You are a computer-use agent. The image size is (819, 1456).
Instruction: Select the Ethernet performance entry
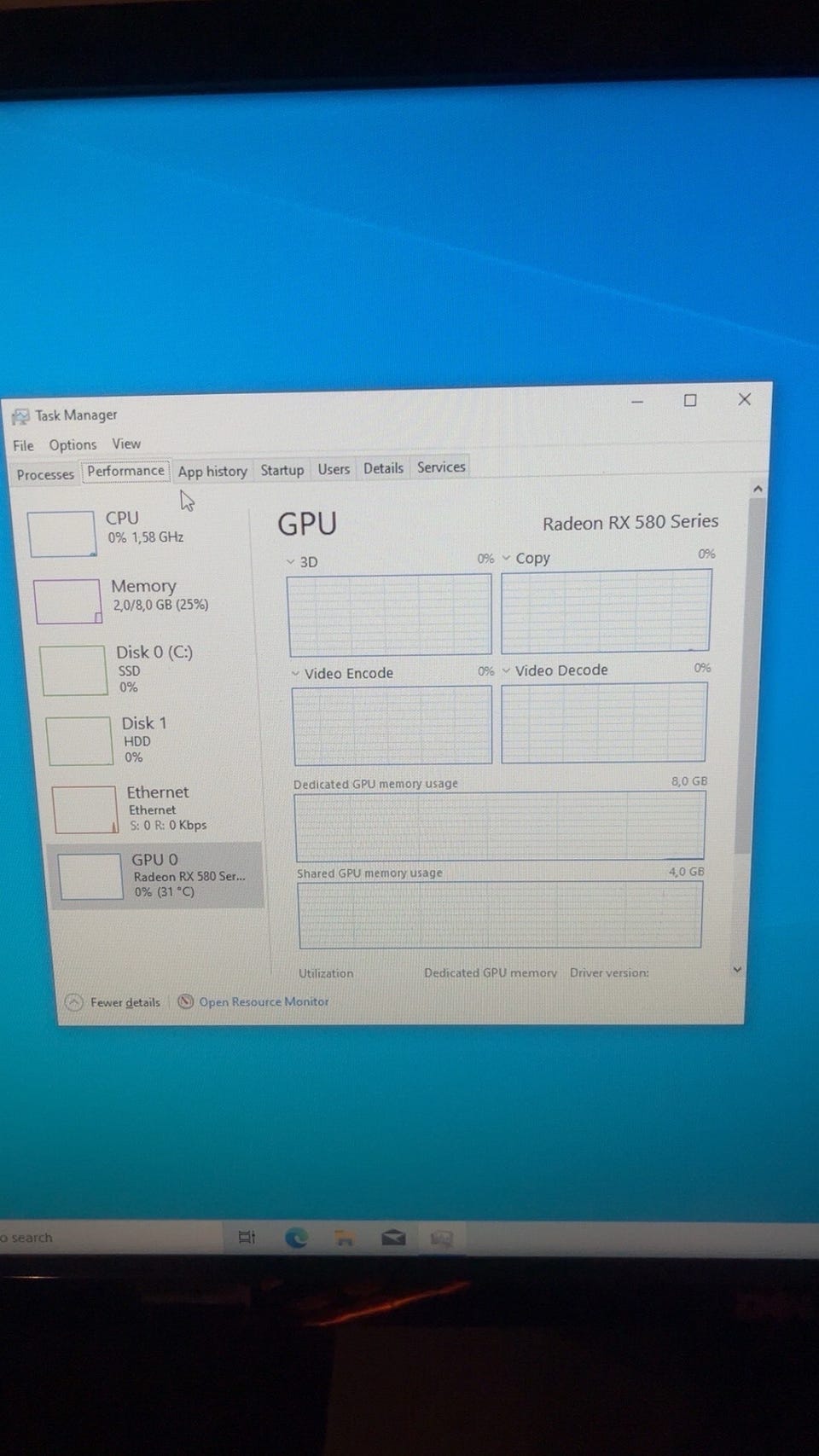154,808
